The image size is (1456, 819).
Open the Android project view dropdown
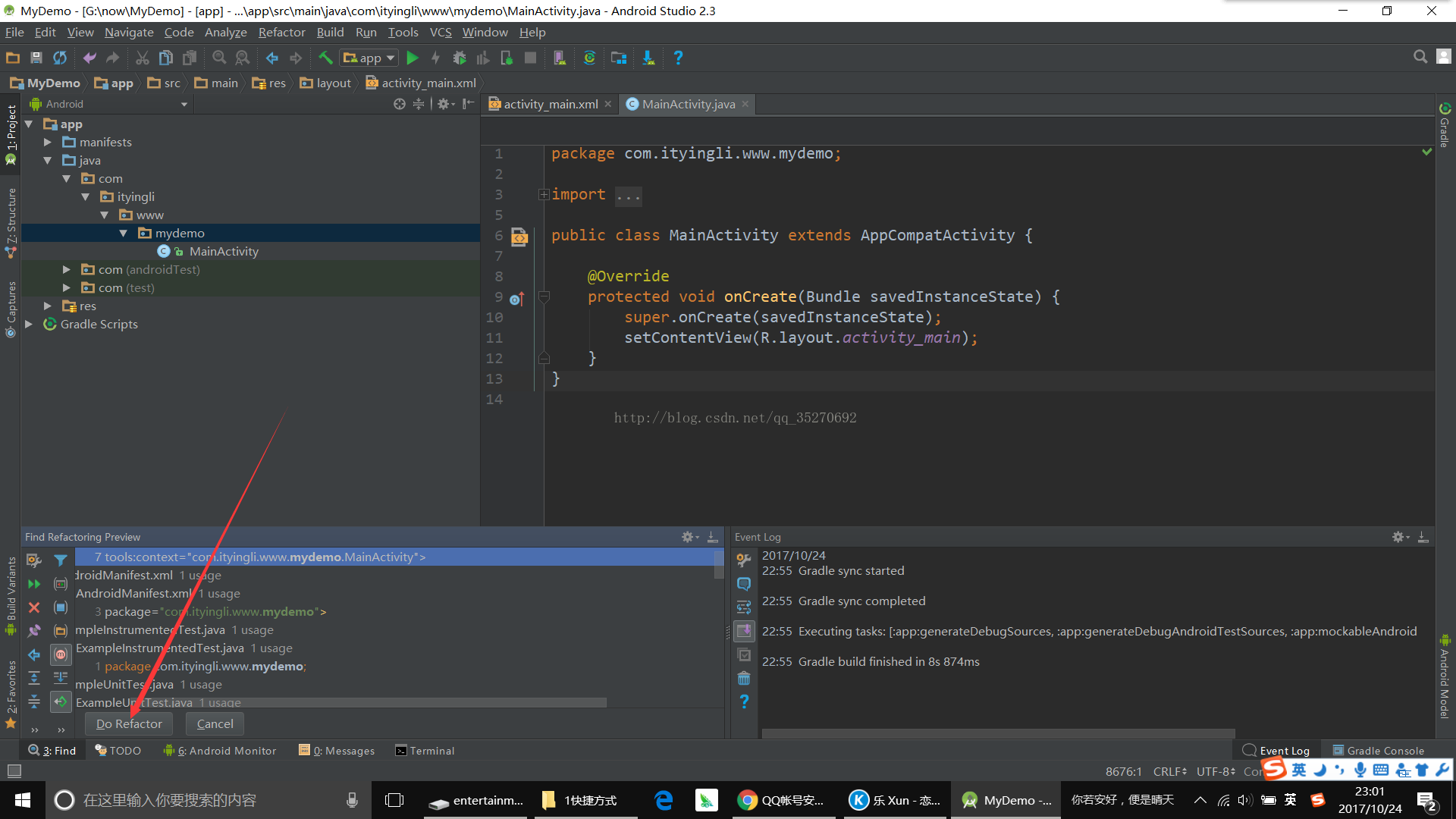point(108,104)
